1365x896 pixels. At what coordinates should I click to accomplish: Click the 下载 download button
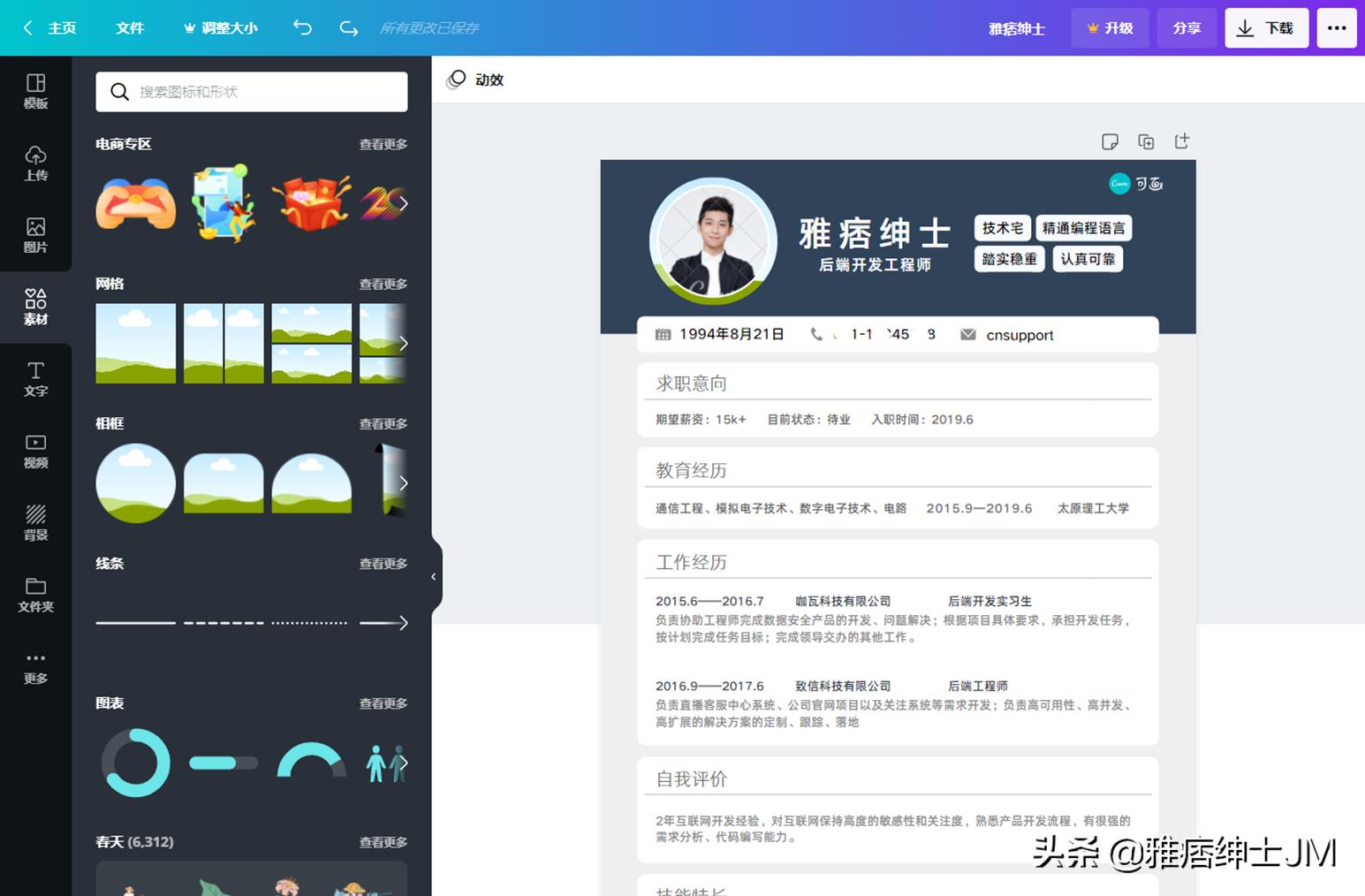coord(1266,27)
